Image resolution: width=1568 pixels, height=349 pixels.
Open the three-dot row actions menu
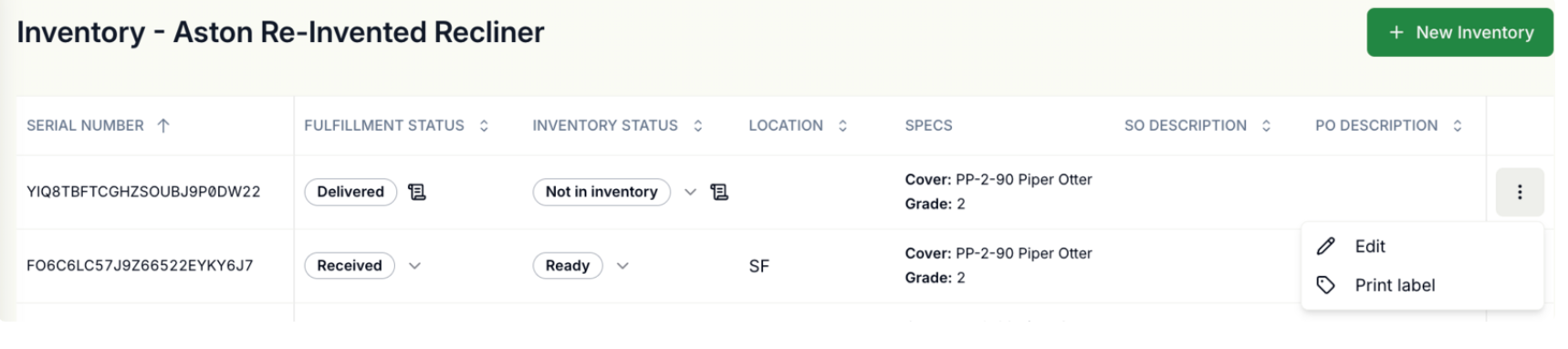(1520, 192)
